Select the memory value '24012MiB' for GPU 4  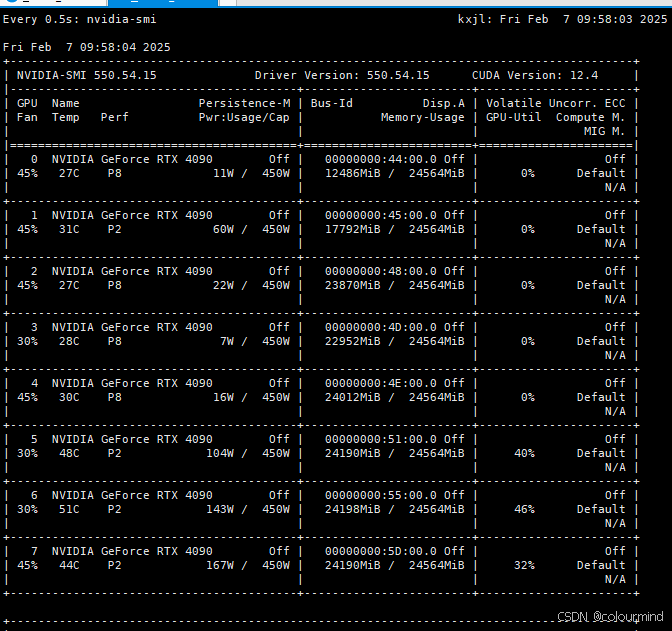(353, 397)
